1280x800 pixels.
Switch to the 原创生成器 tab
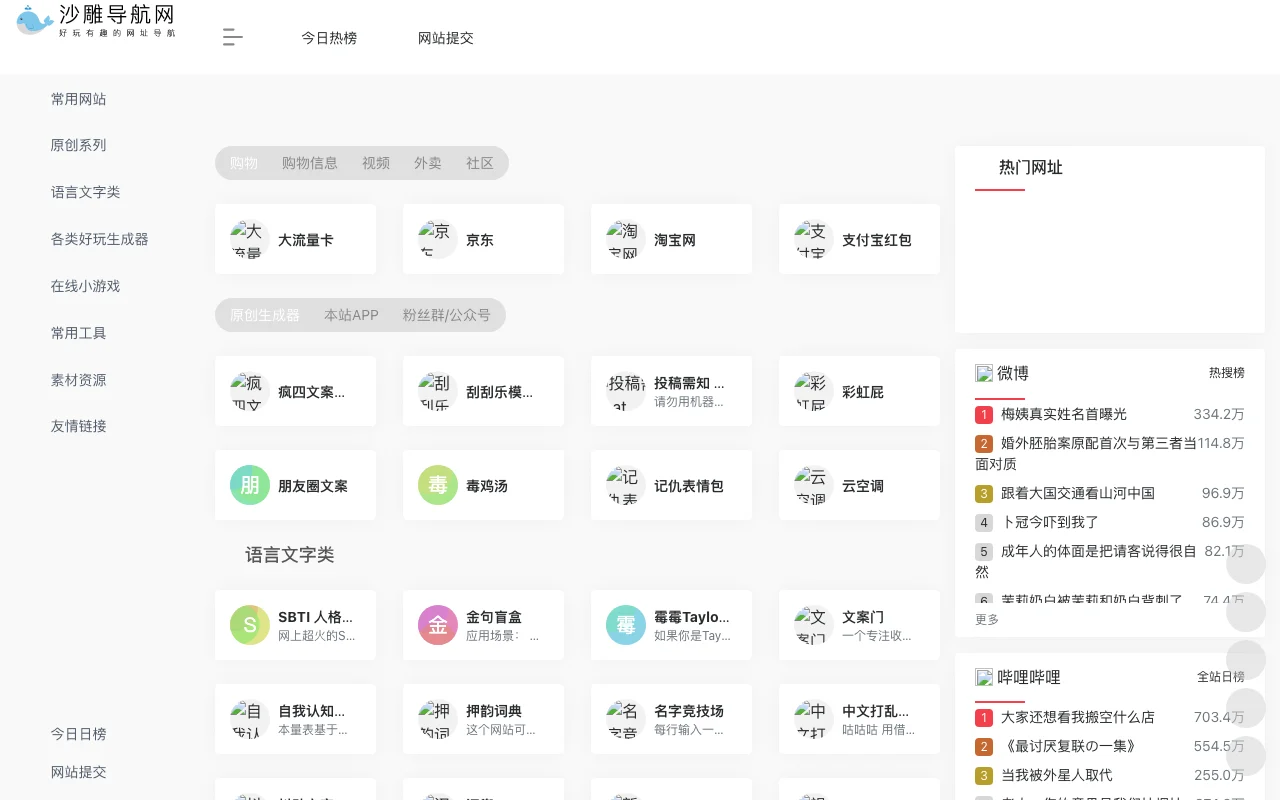(x=265, y=315)
